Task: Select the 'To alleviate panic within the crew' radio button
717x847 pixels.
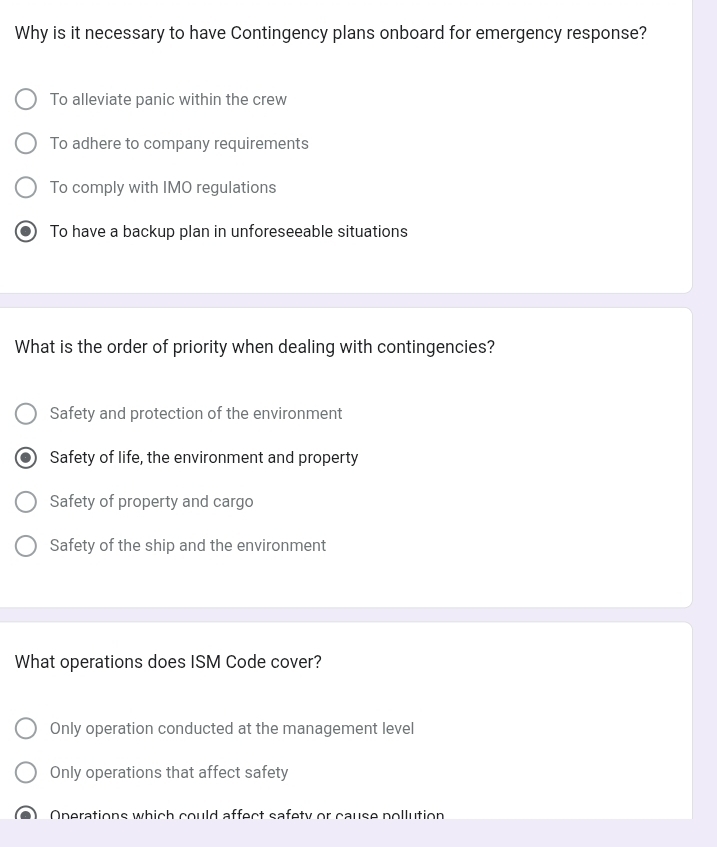Action: point(26,99)
